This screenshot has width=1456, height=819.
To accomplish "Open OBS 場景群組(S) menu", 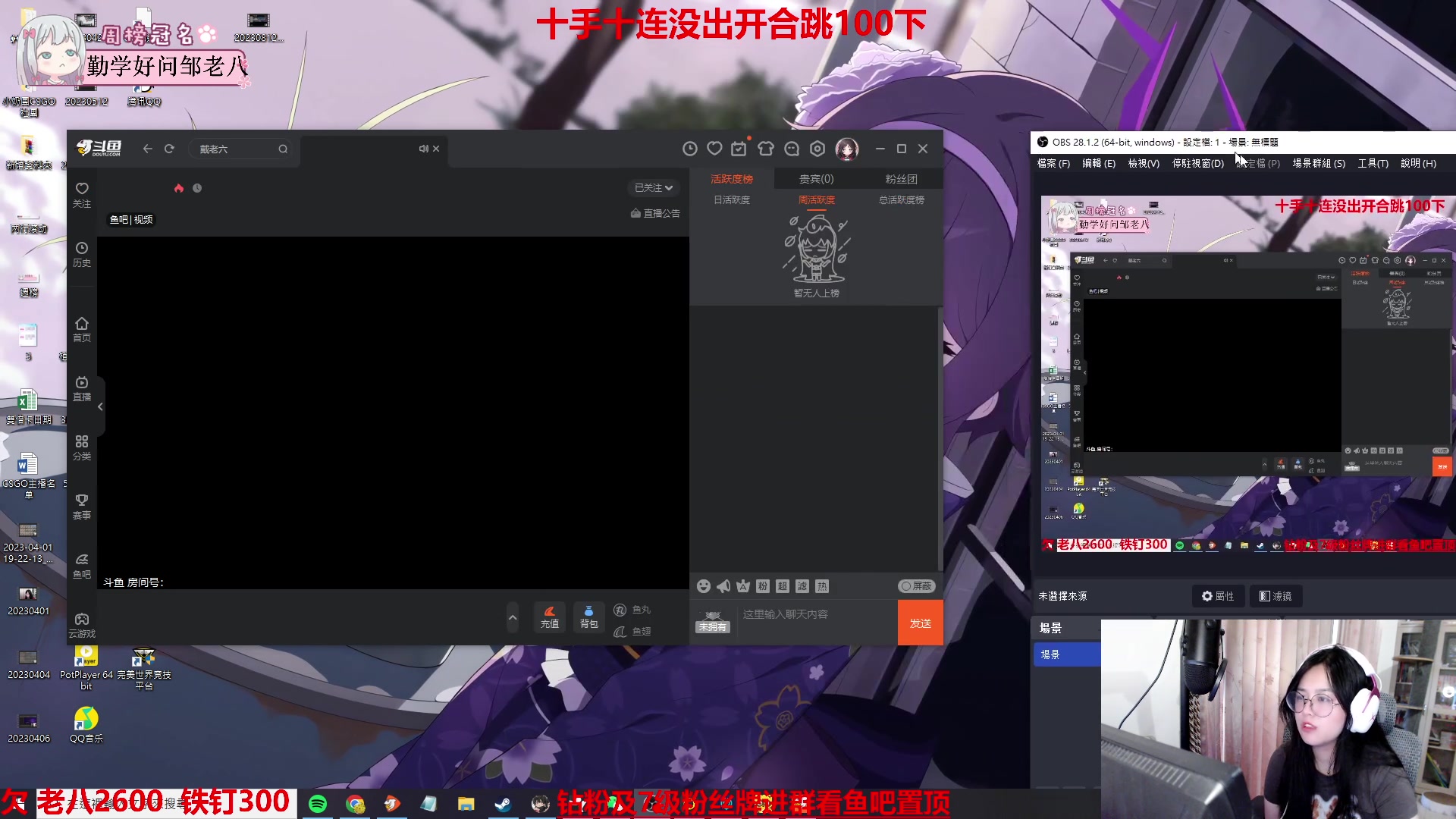I will pos(1319,164).
